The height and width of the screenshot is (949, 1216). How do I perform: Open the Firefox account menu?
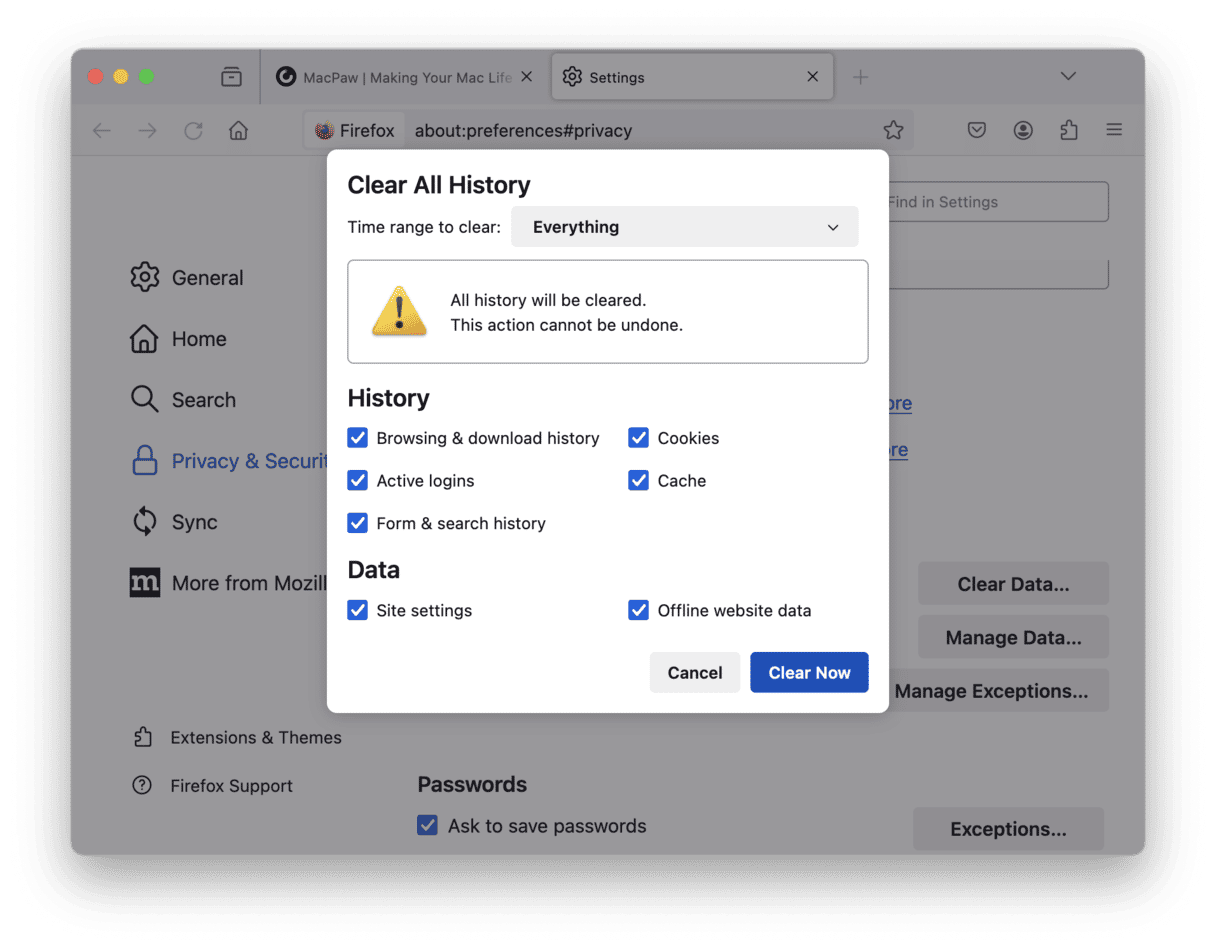(x=1023, y=130)
